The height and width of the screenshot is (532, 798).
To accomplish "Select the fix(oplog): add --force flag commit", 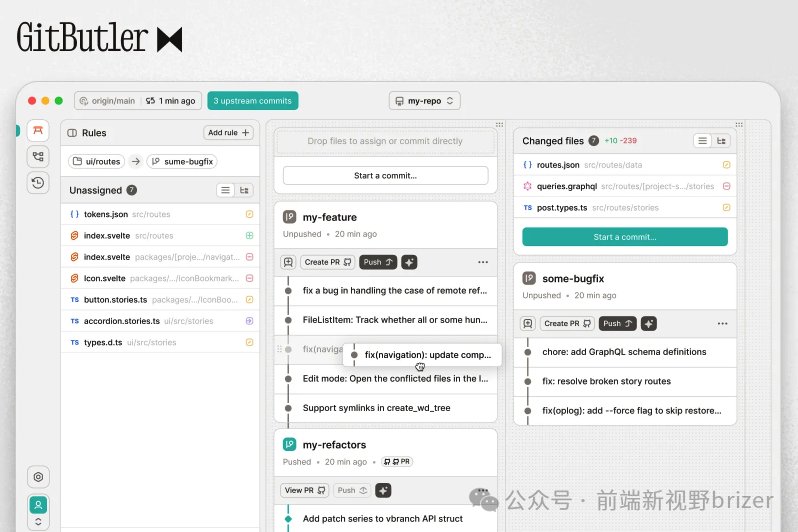I will pyautogui.click(x=625, y=411).
